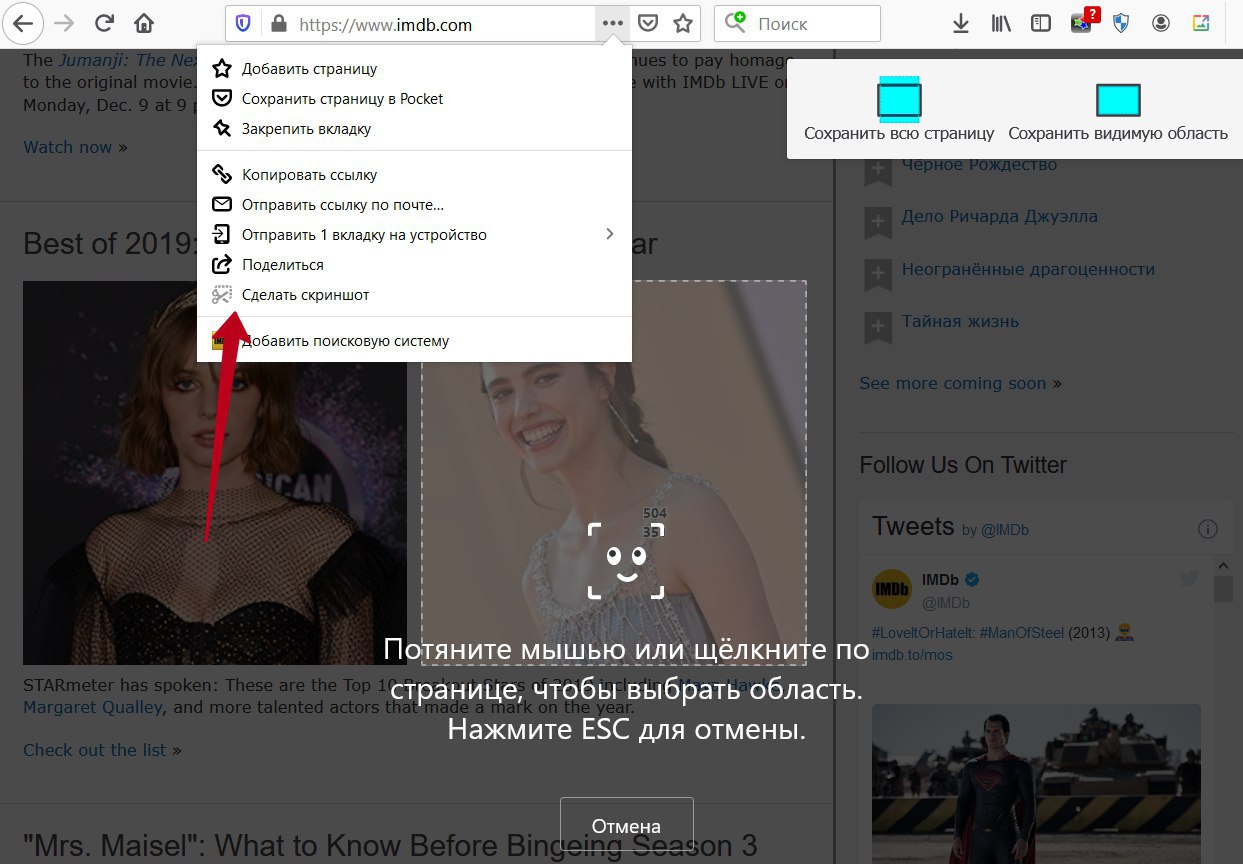Image resolution: width=1243 pixels, height=864 pixels.
Task: Add Неогранённые драгоценности to watchlist ribbon
Action: 877,274
